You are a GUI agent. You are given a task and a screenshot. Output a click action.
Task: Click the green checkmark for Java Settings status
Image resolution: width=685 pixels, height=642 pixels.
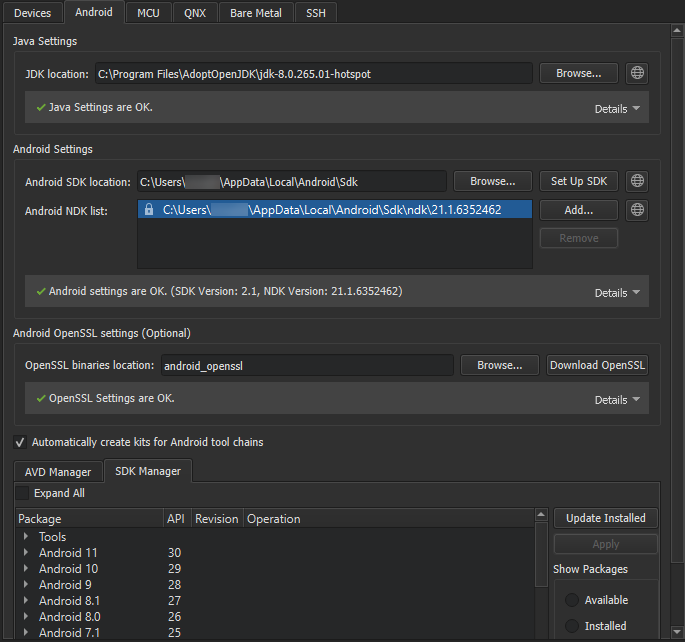(x=41, y=106)
